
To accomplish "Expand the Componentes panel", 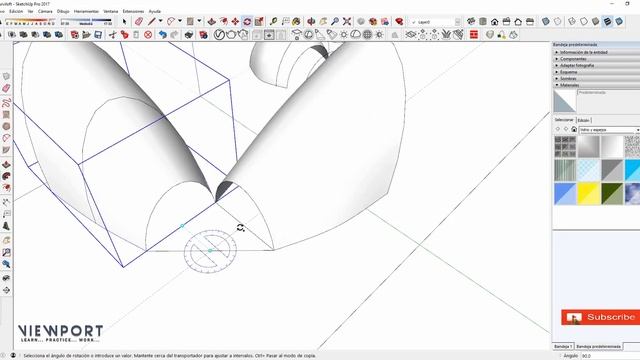I will click(596, 59).
